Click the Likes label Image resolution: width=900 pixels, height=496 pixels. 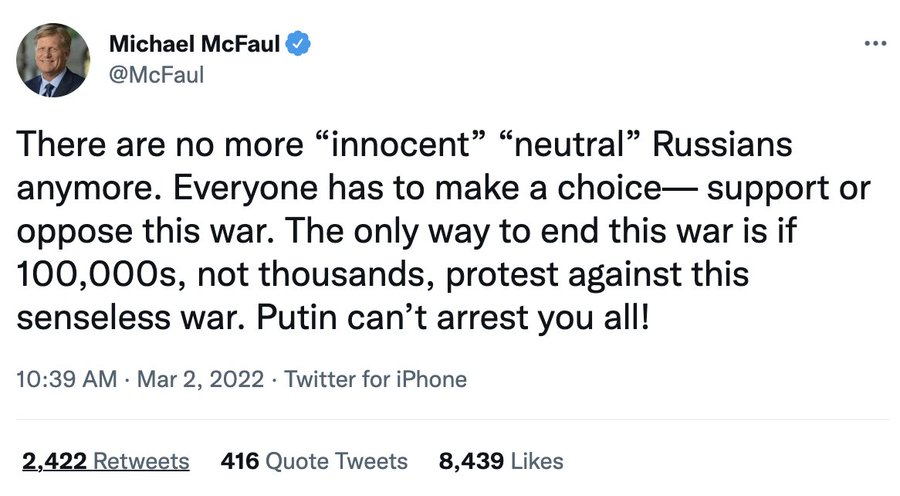coord(537,461)
